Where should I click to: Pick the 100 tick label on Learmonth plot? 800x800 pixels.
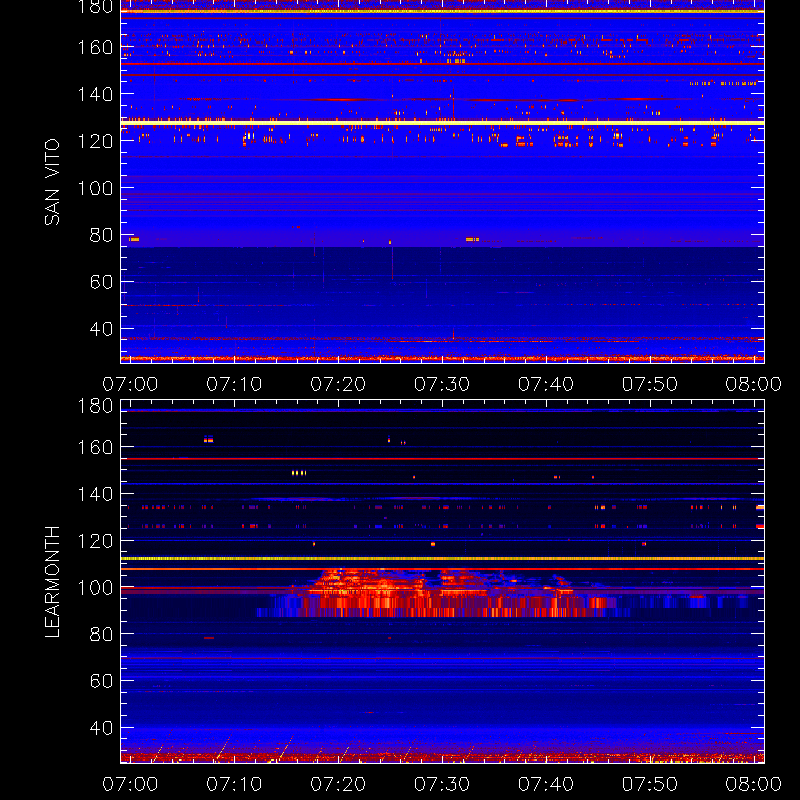(95, 588)
